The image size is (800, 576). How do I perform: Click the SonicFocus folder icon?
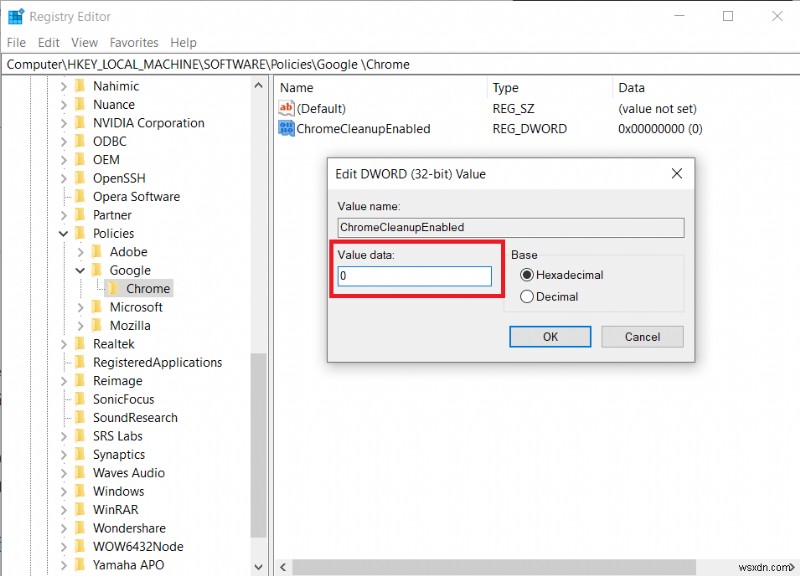coord(80,399)
